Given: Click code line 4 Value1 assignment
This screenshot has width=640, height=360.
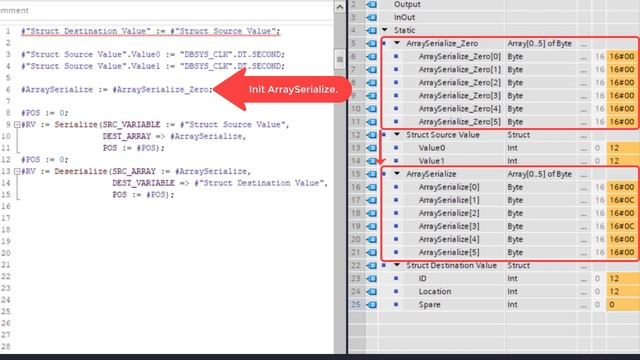Looking at the screenshot, I should point(153,66).
